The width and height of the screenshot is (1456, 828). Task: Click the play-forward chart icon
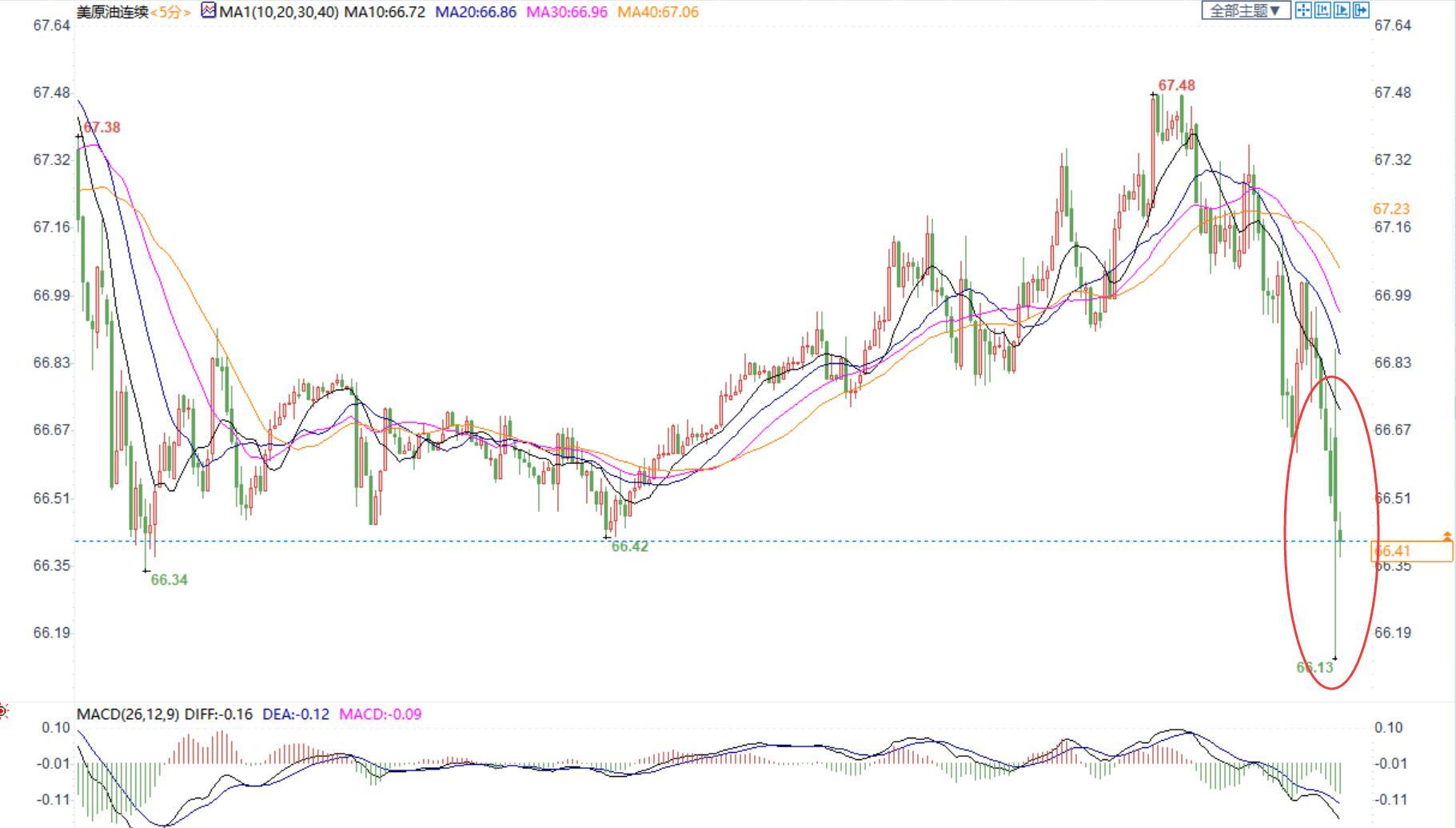(1342, 10)
